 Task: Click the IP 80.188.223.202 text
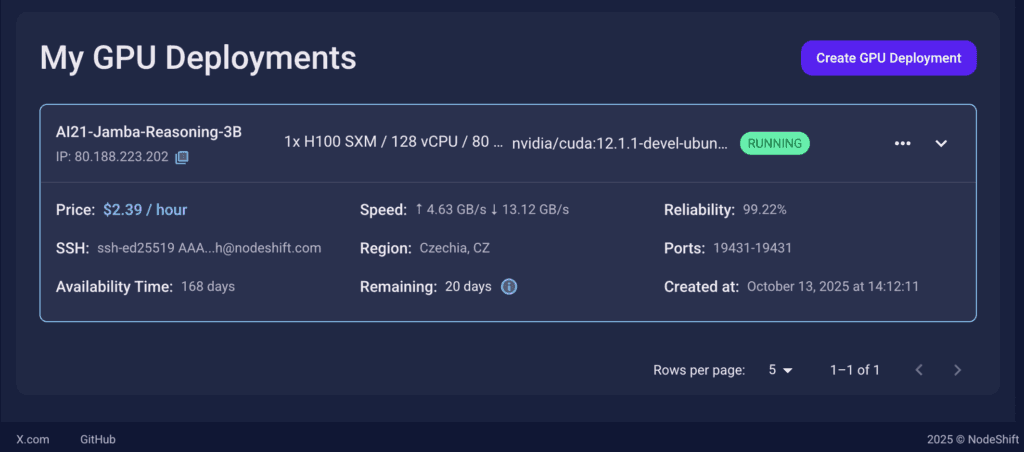tap(112, 157)
